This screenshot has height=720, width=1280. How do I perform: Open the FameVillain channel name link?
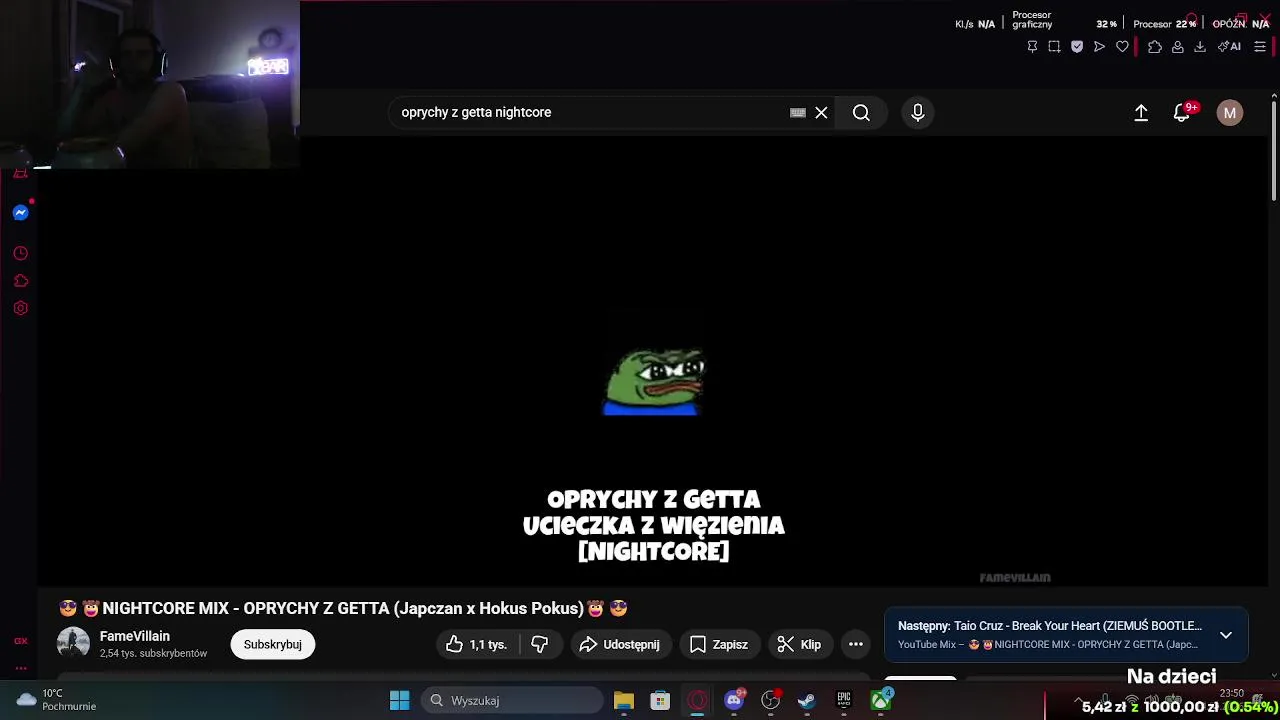135,636
